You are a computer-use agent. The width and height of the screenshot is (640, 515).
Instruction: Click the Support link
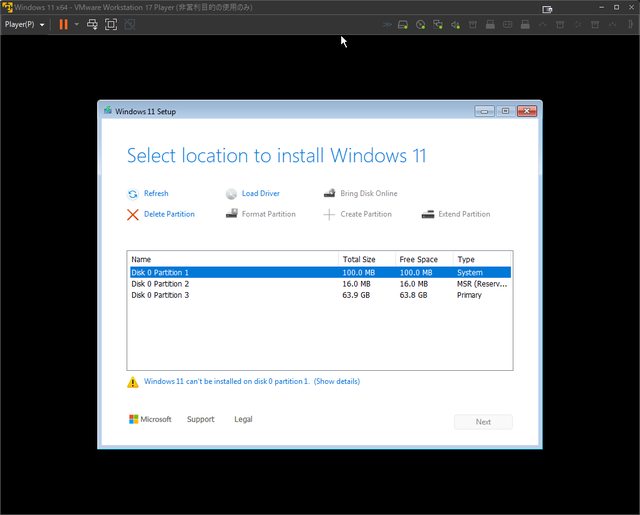pyautogui.click(x=200, y=420)
